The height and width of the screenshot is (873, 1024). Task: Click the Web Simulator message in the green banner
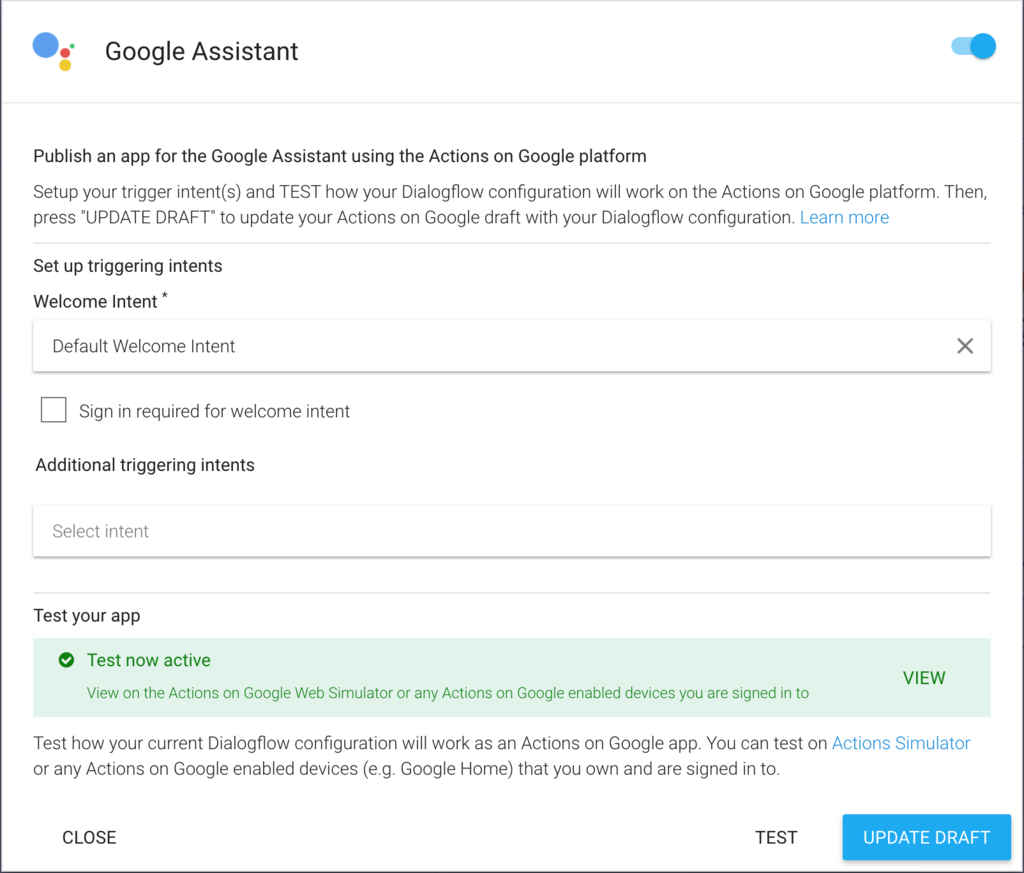click(x=448, y=693)
